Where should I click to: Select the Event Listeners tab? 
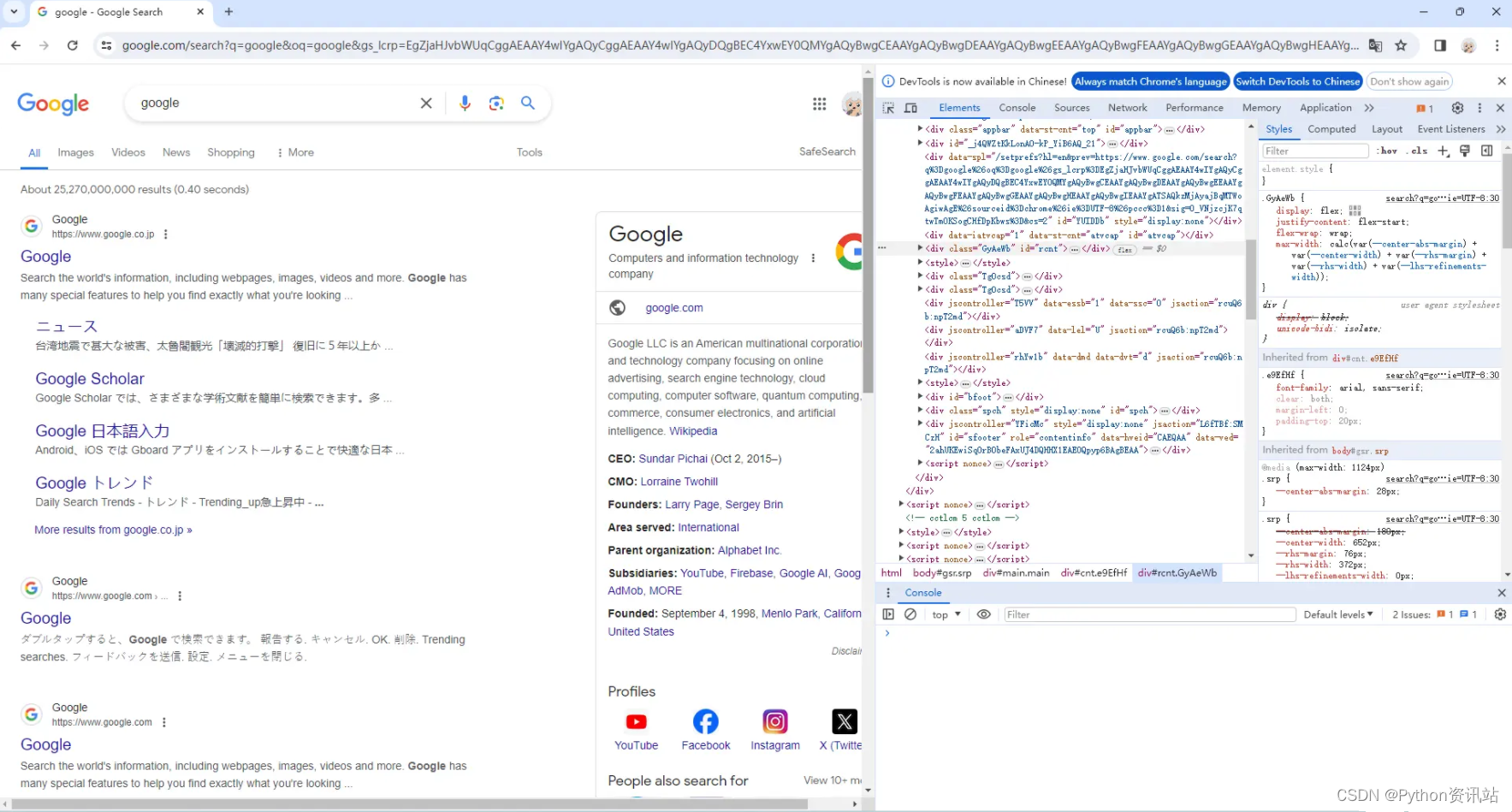pos(1451,129)
